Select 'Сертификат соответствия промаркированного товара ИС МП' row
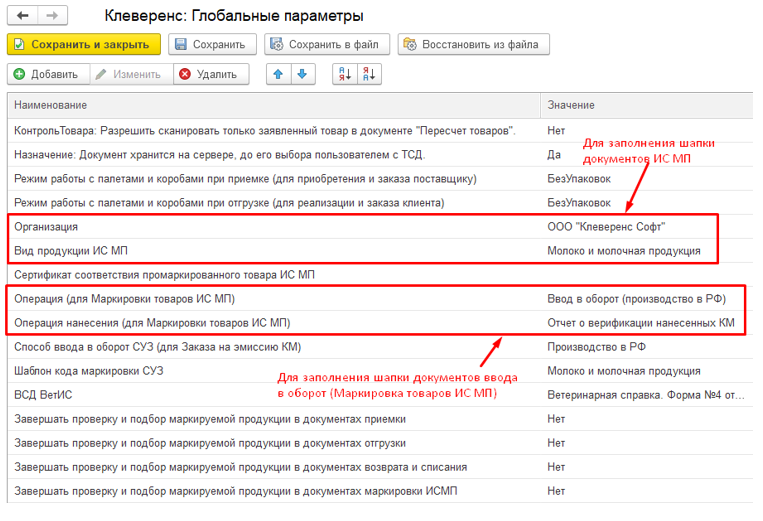Image resolution: width=763 pixels, height=521 pixels. (380, 275)
